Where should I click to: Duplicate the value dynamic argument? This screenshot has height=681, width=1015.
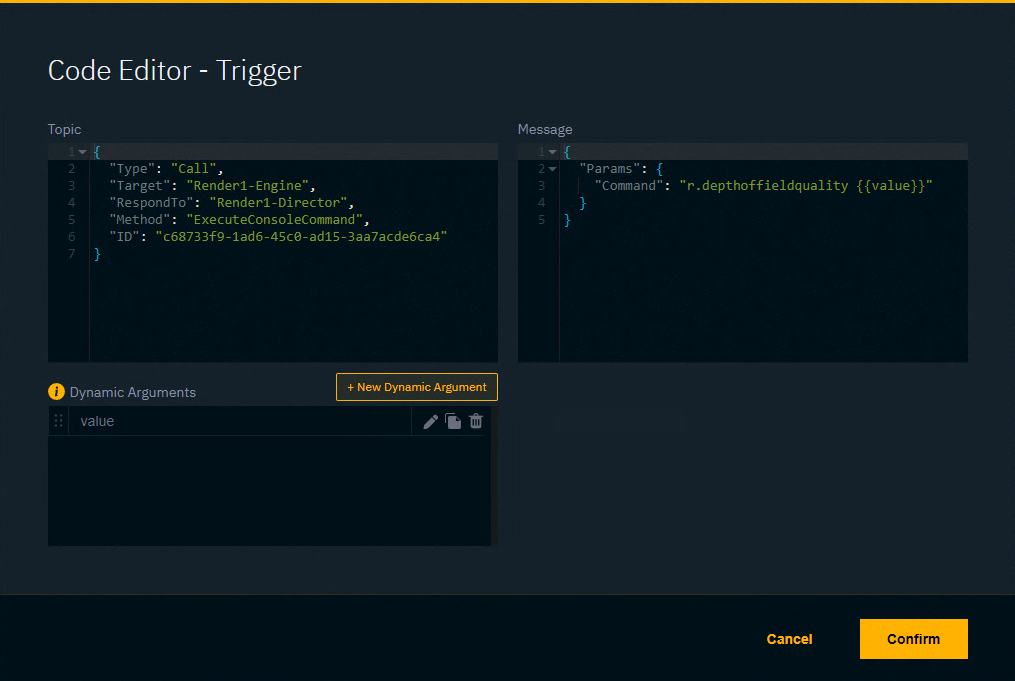[453, 421]
